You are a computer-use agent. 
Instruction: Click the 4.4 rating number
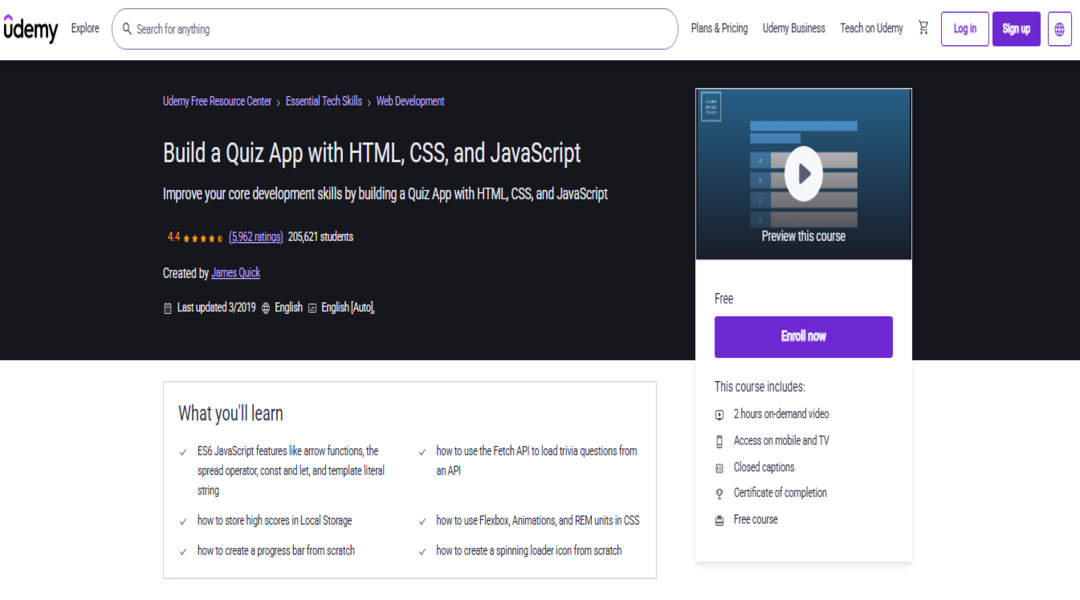tap(174, 237)
